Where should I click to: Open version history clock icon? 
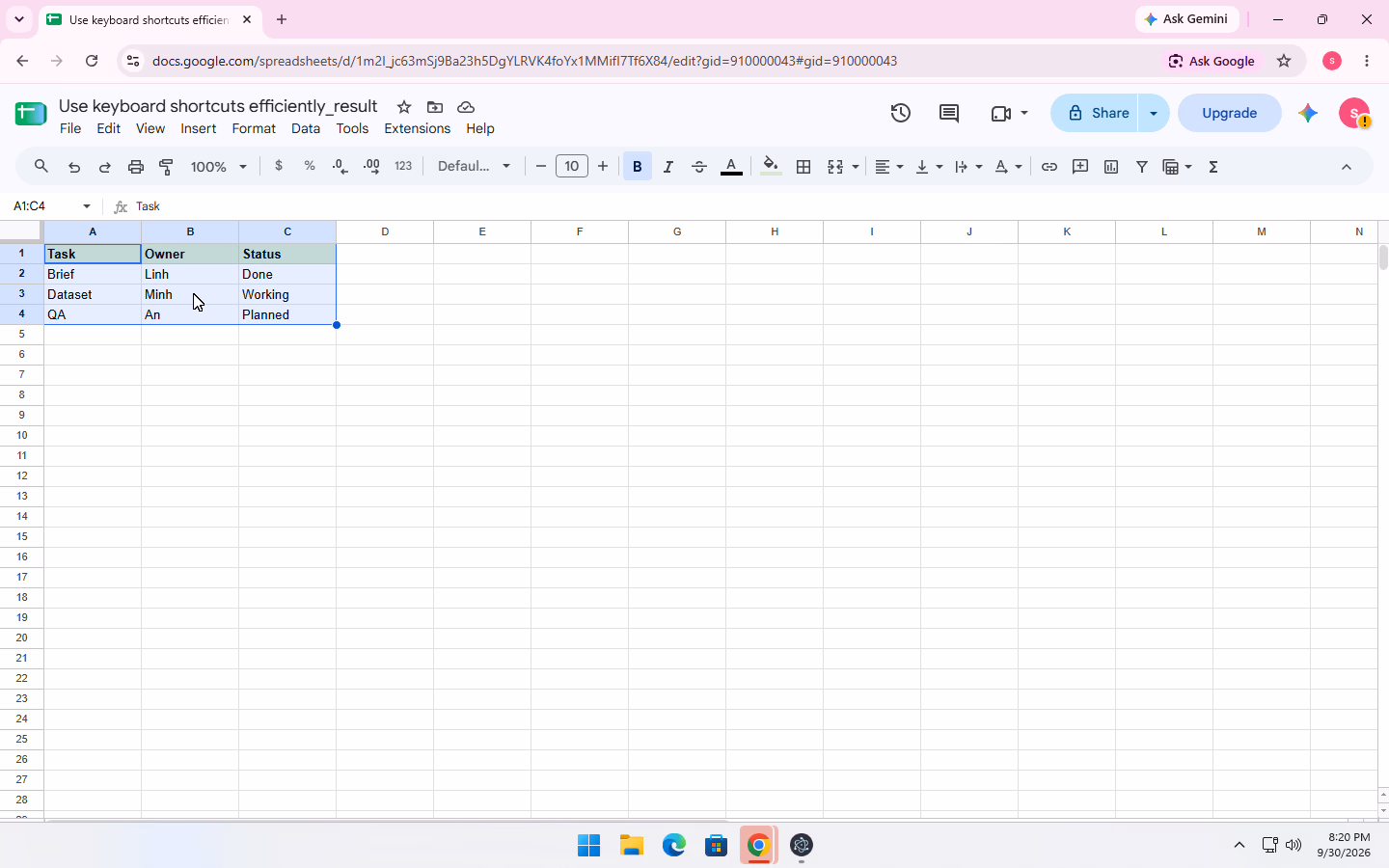(901, 113)
